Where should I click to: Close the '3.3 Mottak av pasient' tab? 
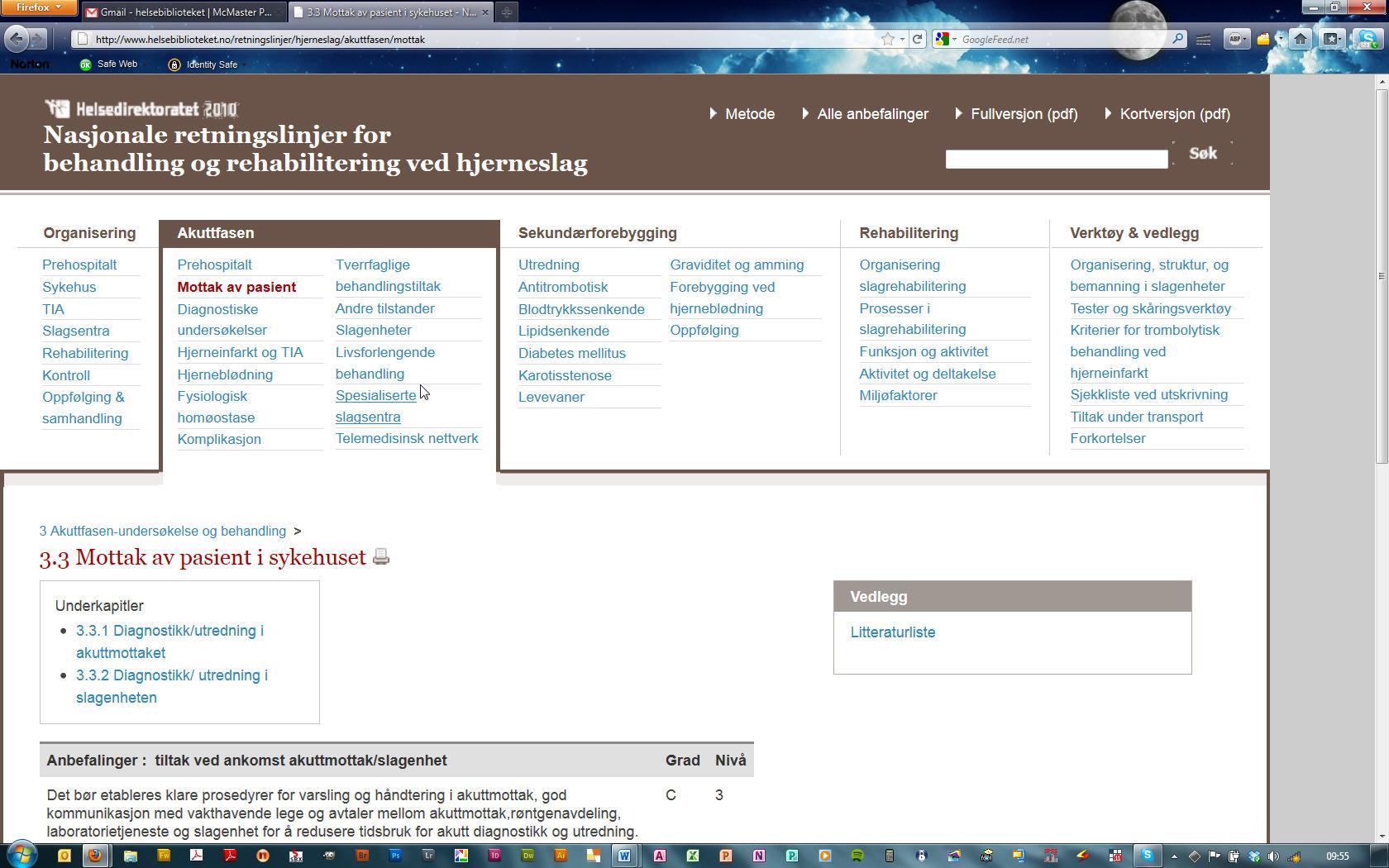point(484,12)
